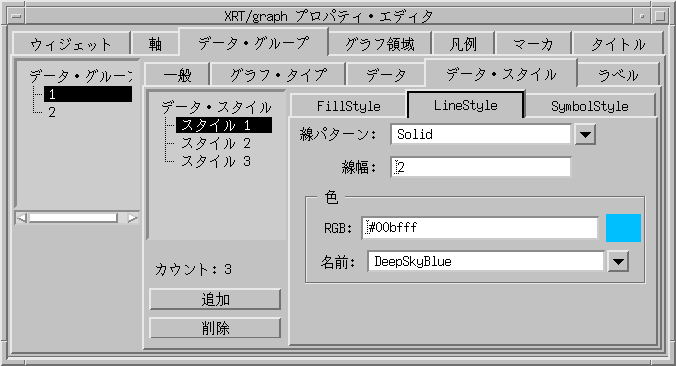Click the title bar maximize button

[660, 16]
